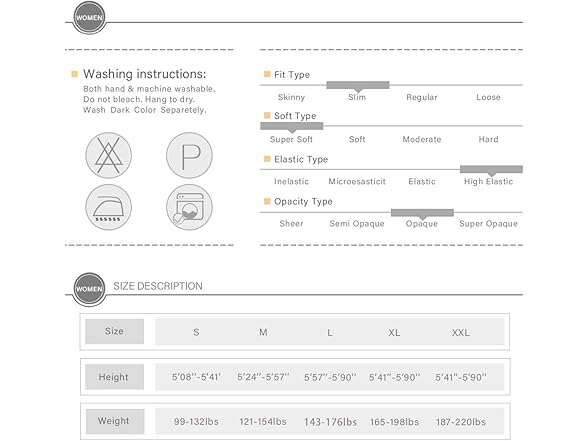Viewport: 588px width, 441px height.
Task: Click the do-not-bleach crossed triangle icon
Action: pyautogui.click(x=108, y=155)
